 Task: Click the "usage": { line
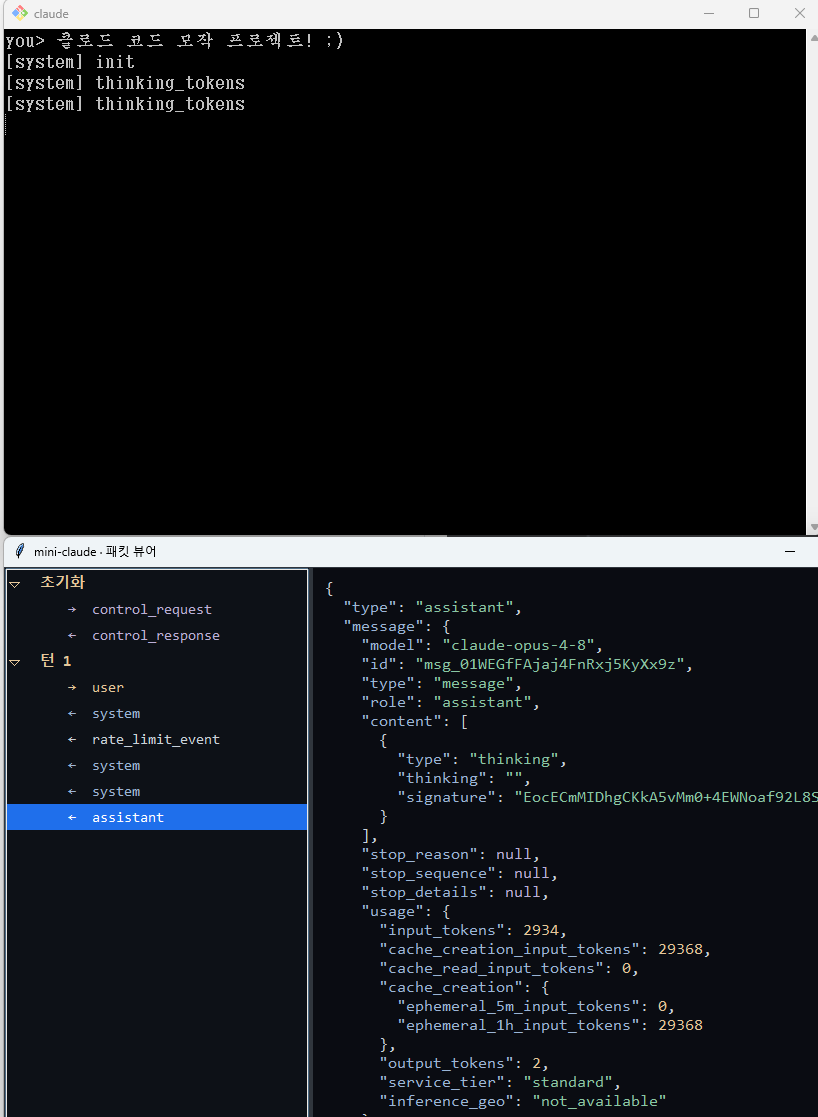pos(405,911)
